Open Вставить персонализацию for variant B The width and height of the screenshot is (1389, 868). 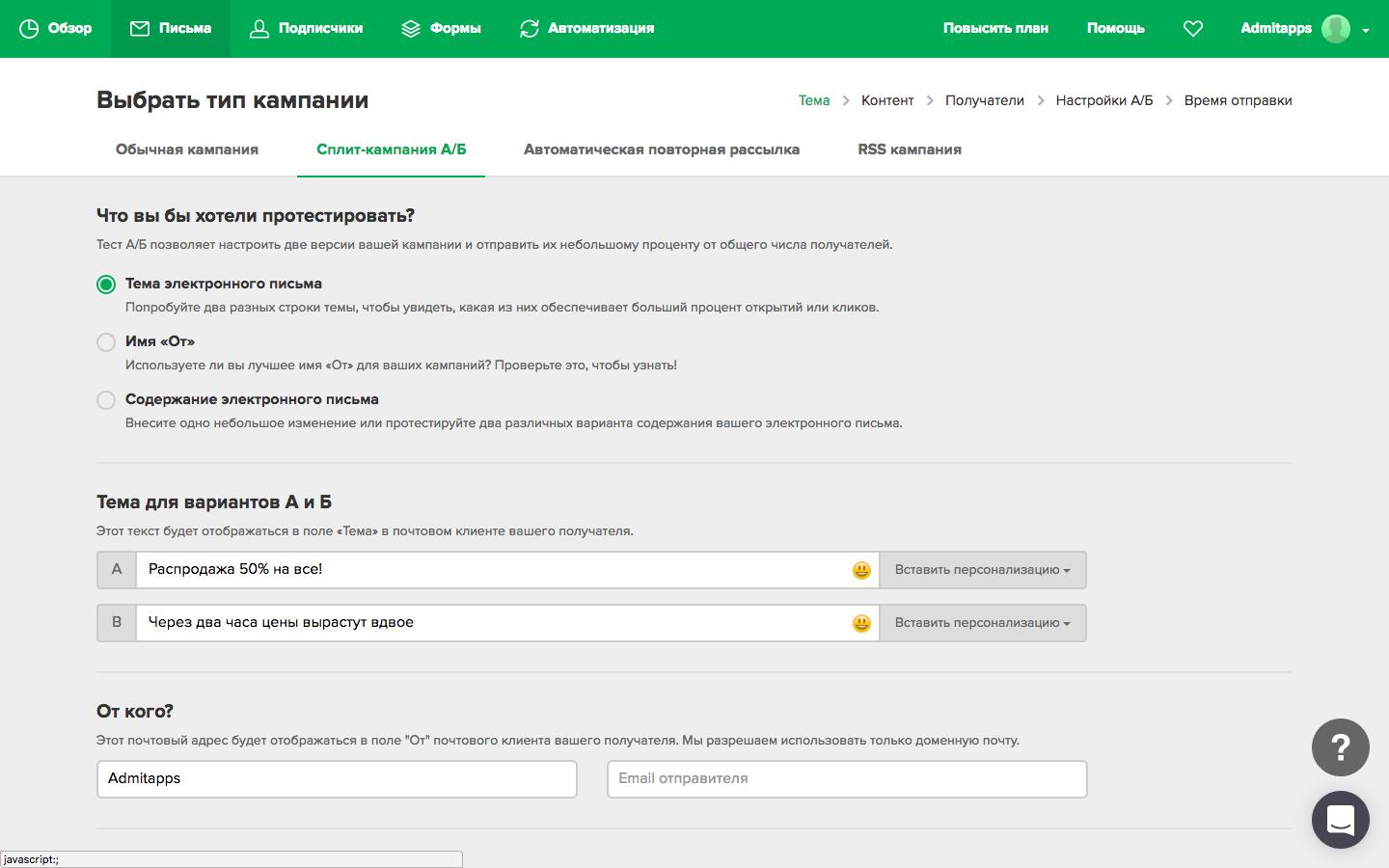point(982,623)
